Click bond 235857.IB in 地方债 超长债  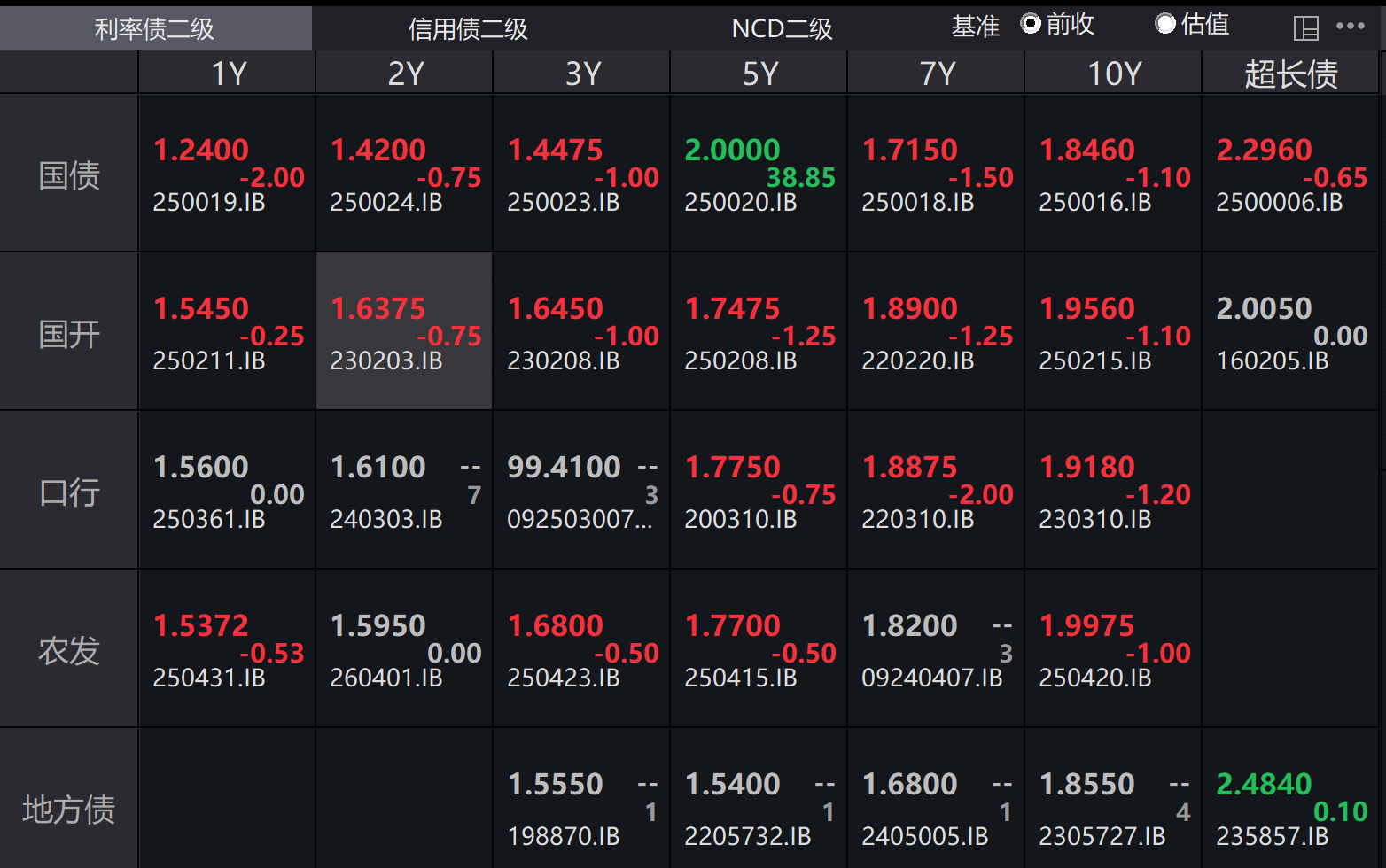click(x=1273, y=837)
